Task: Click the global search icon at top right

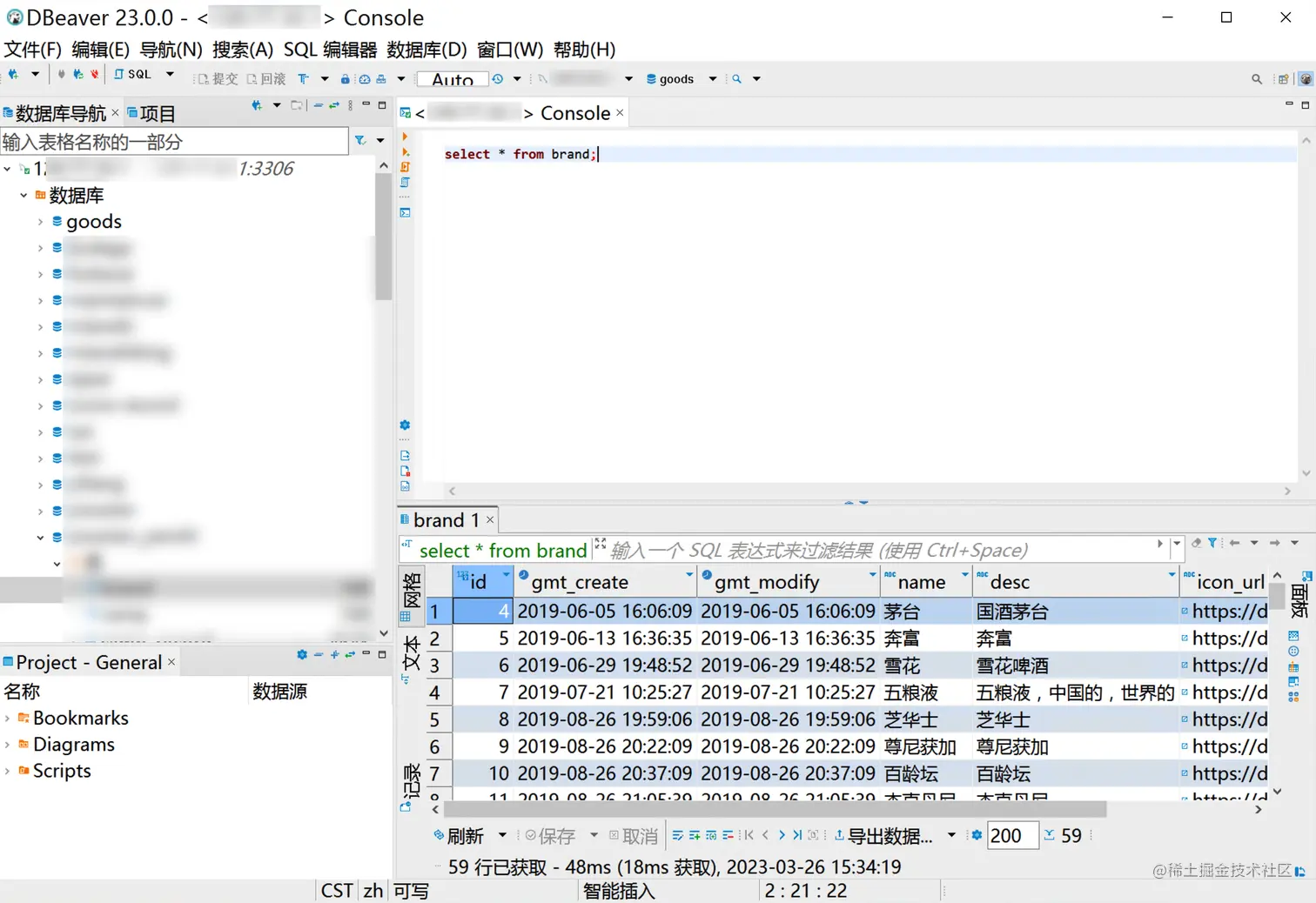Action: click(1257, 79)
